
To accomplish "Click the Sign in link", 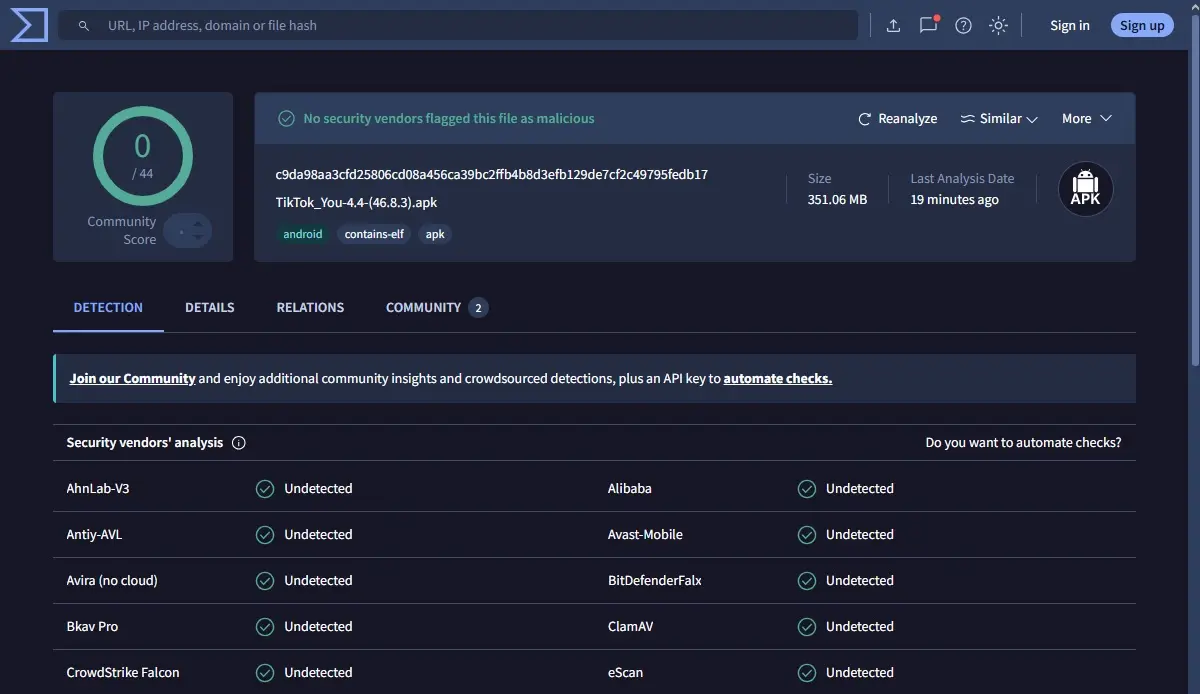I will click(1069, 25).
